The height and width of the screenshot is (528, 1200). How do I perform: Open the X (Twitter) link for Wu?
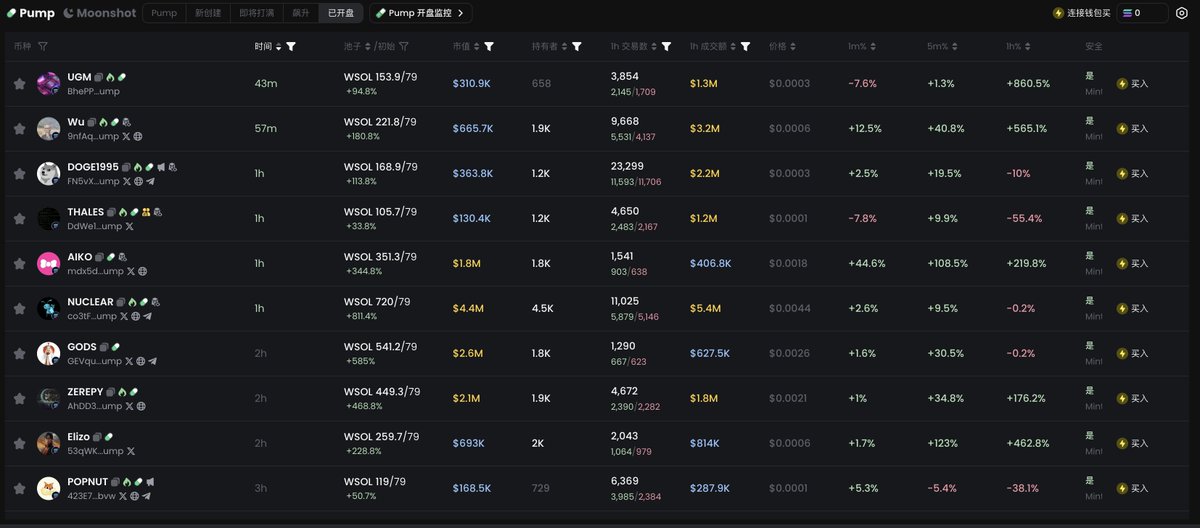point(127,137)
